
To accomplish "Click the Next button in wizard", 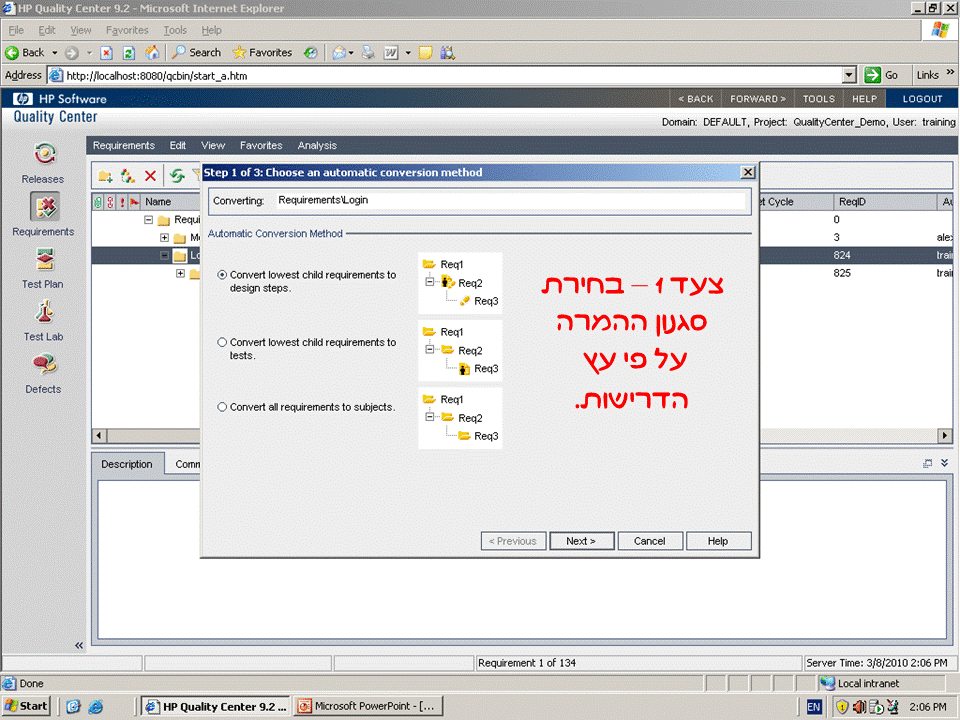I will click(x=581, y=541).
